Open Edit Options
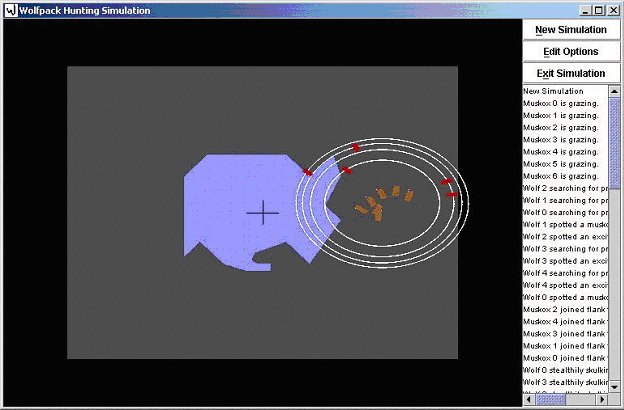Screen dimensions: 624x410 (x=571, y=51)
